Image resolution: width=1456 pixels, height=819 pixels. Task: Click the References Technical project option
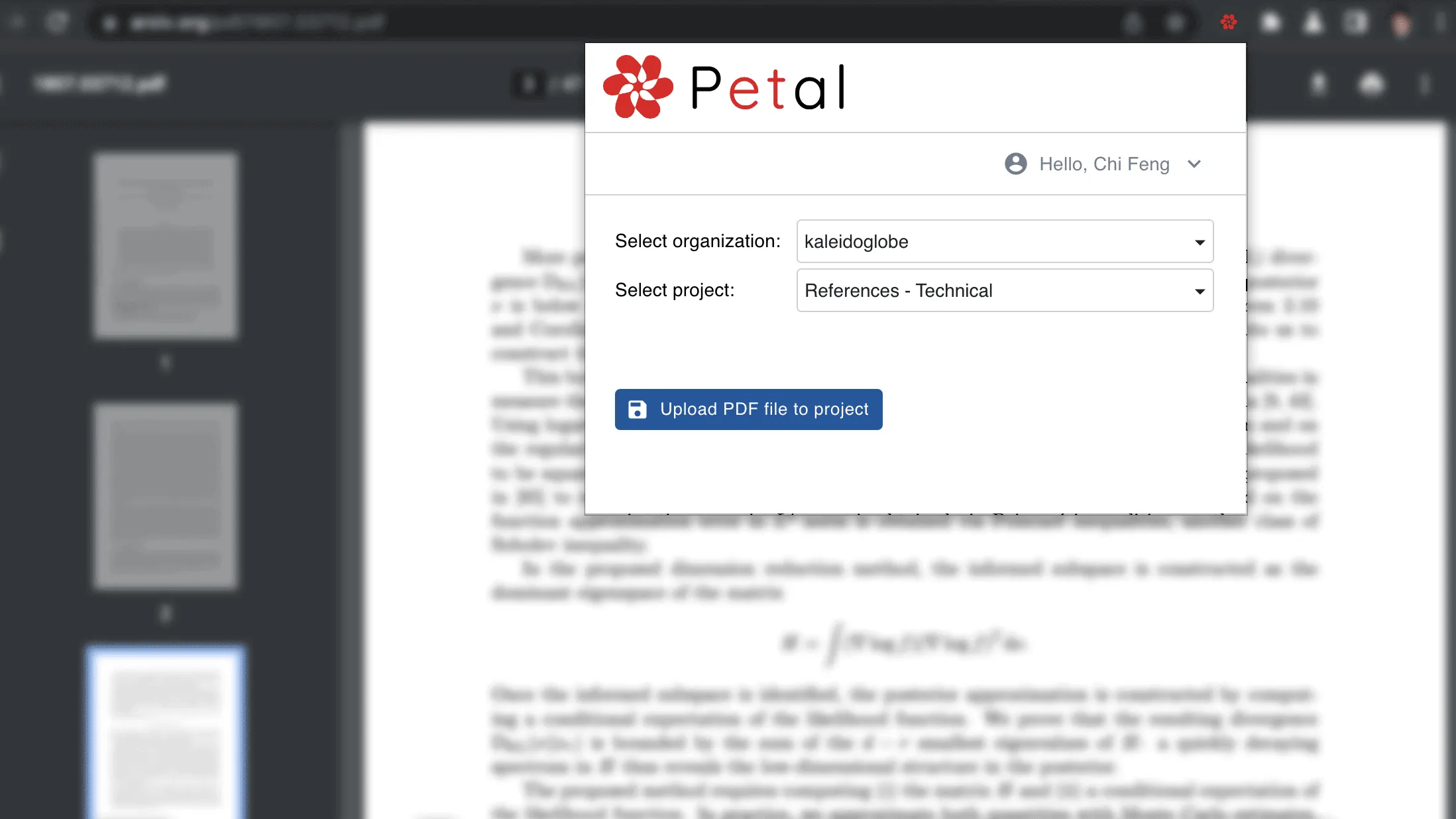[x=1004, y=290]
